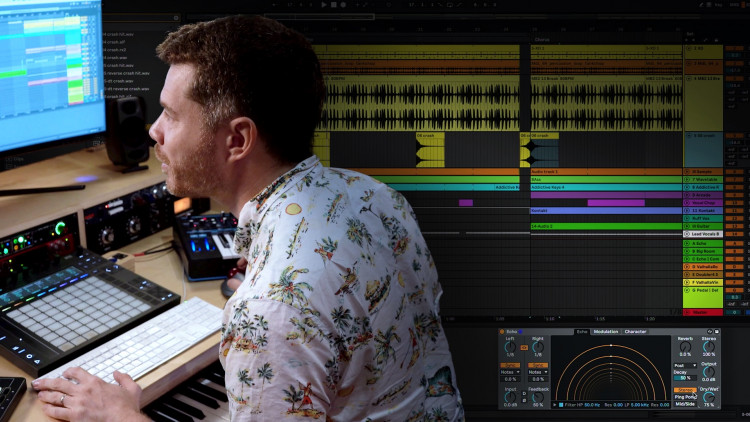The image size is (750, 422).
Task: Toggle the Echo Filter on/off square
Action: click(x=561, y=405)
